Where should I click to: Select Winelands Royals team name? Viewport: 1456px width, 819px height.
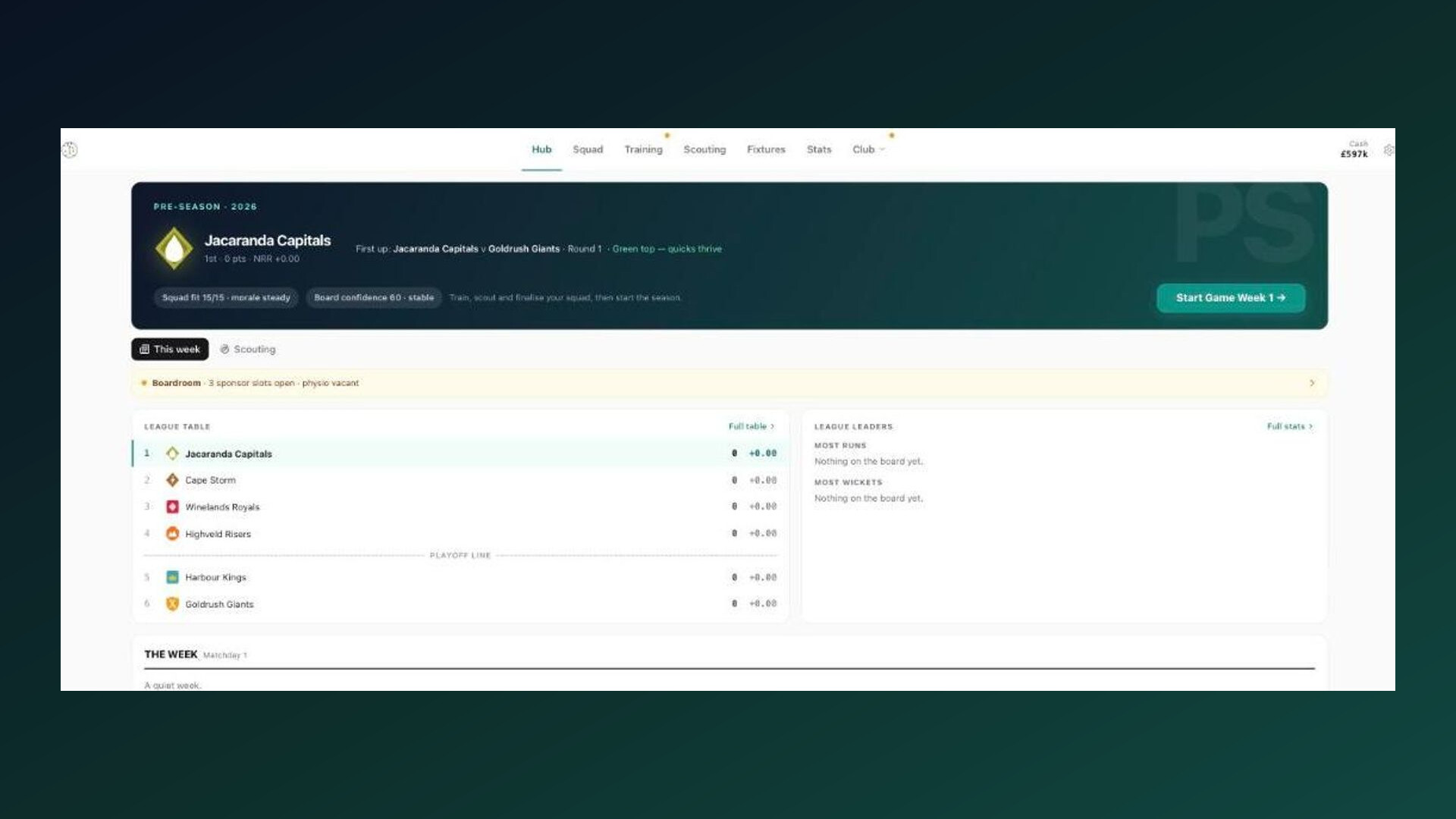point(222,507)
